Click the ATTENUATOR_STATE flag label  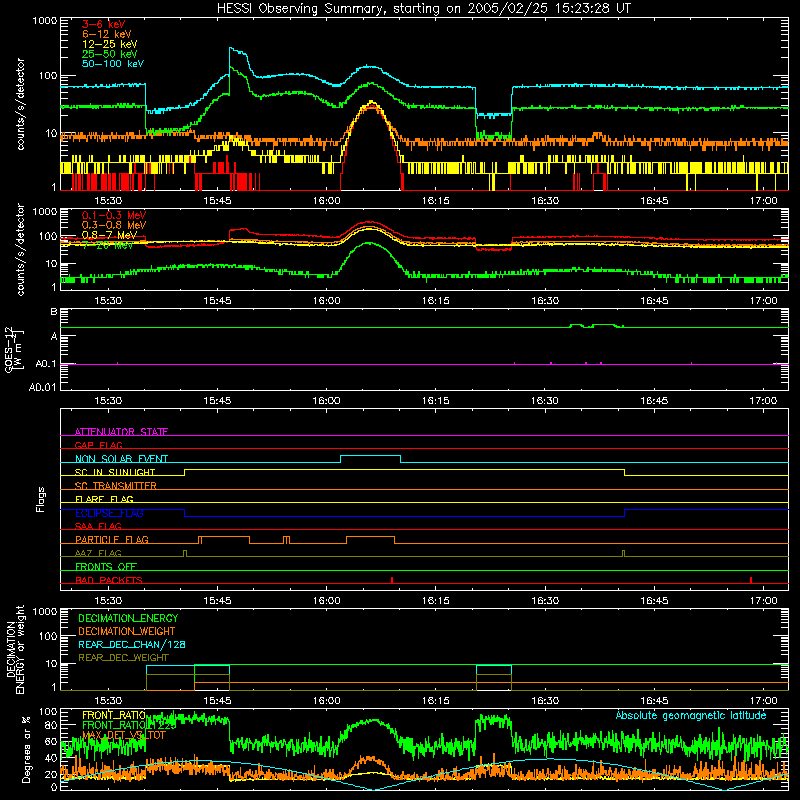(x=121, y=432)
